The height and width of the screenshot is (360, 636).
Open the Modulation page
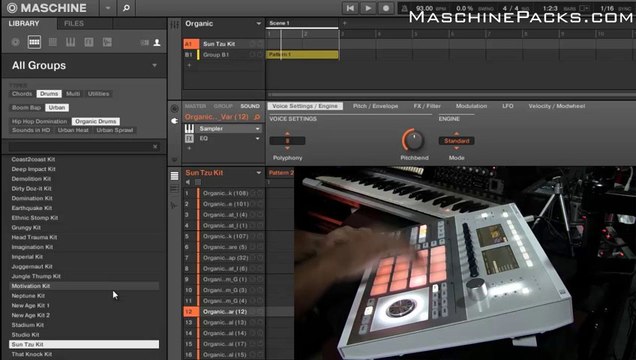[471, 106]
